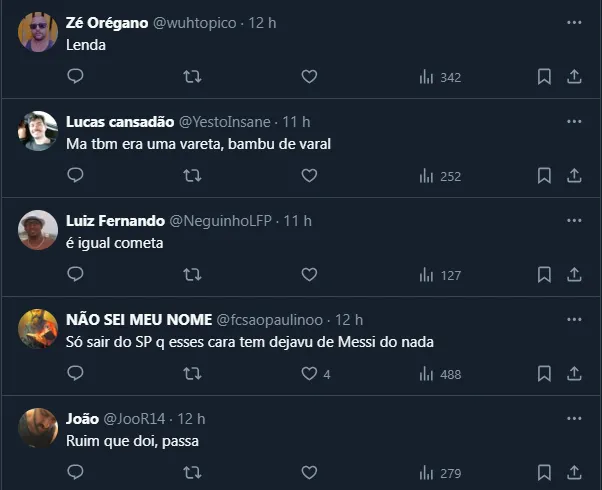Image resolution: width=602 pixels, height=490 pixels.
Task: Expand more options on João's tweet
Action: click(574, 418)
